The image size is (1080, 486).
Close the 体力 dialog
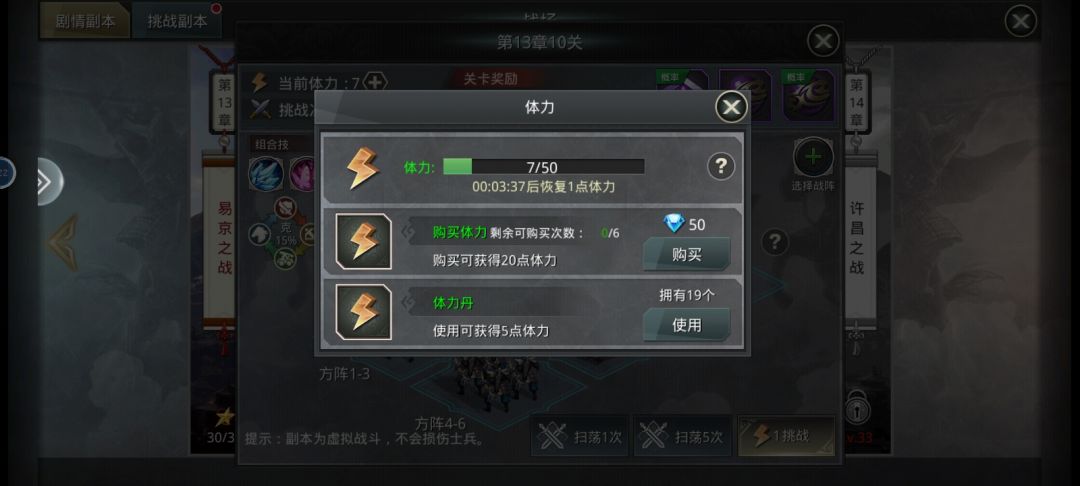tap(731, 107)
